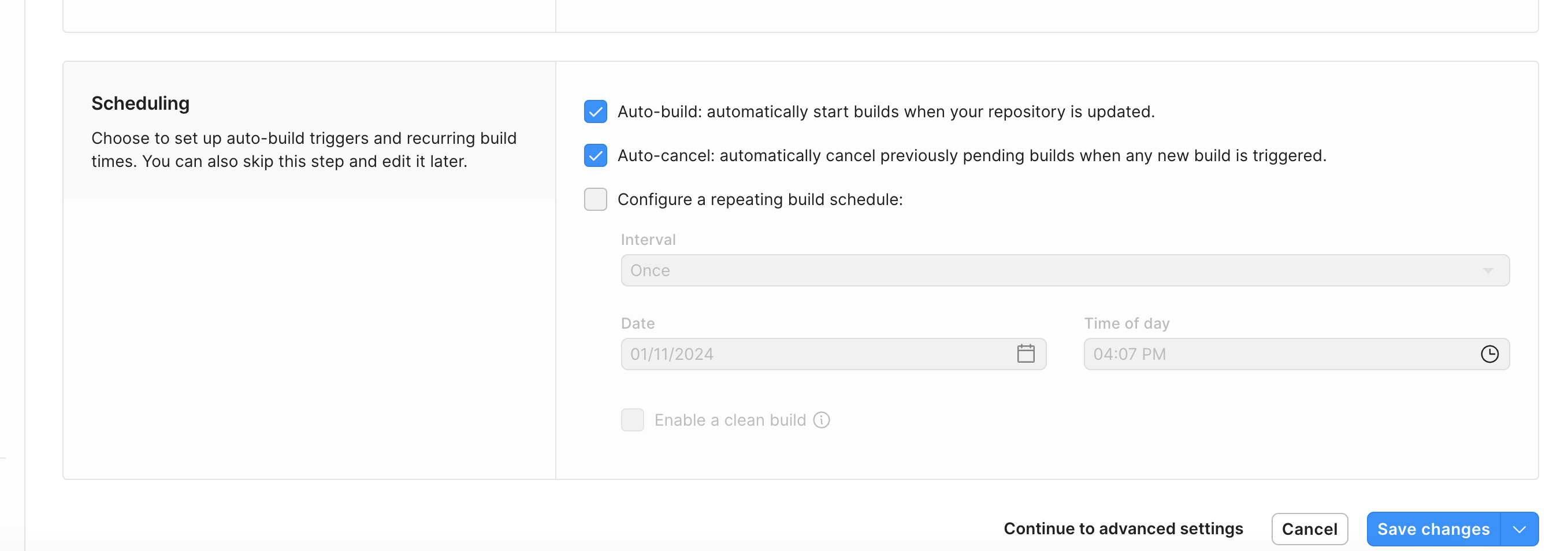Expand the Save changes chevron menu
This screenshot has width=1568, height=551.
click(1519, 529)
